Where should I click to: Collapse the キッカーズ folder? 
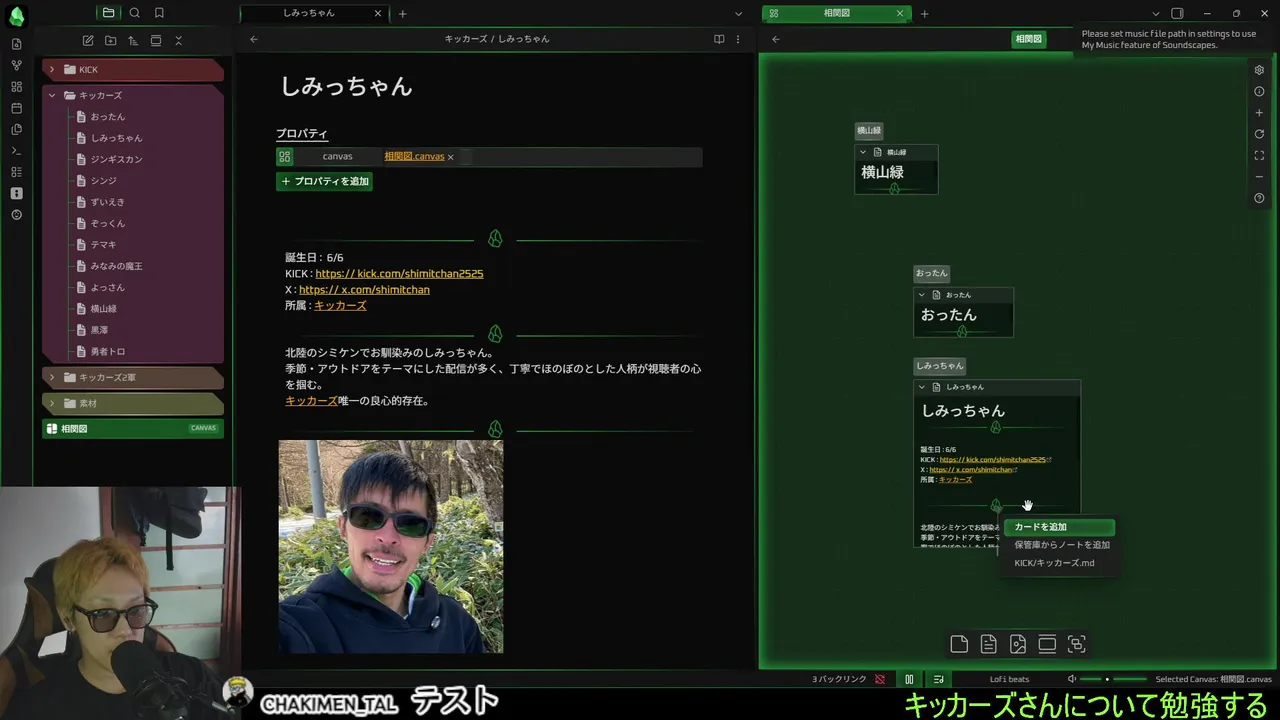pyautogui.click(x=133, y=95)
